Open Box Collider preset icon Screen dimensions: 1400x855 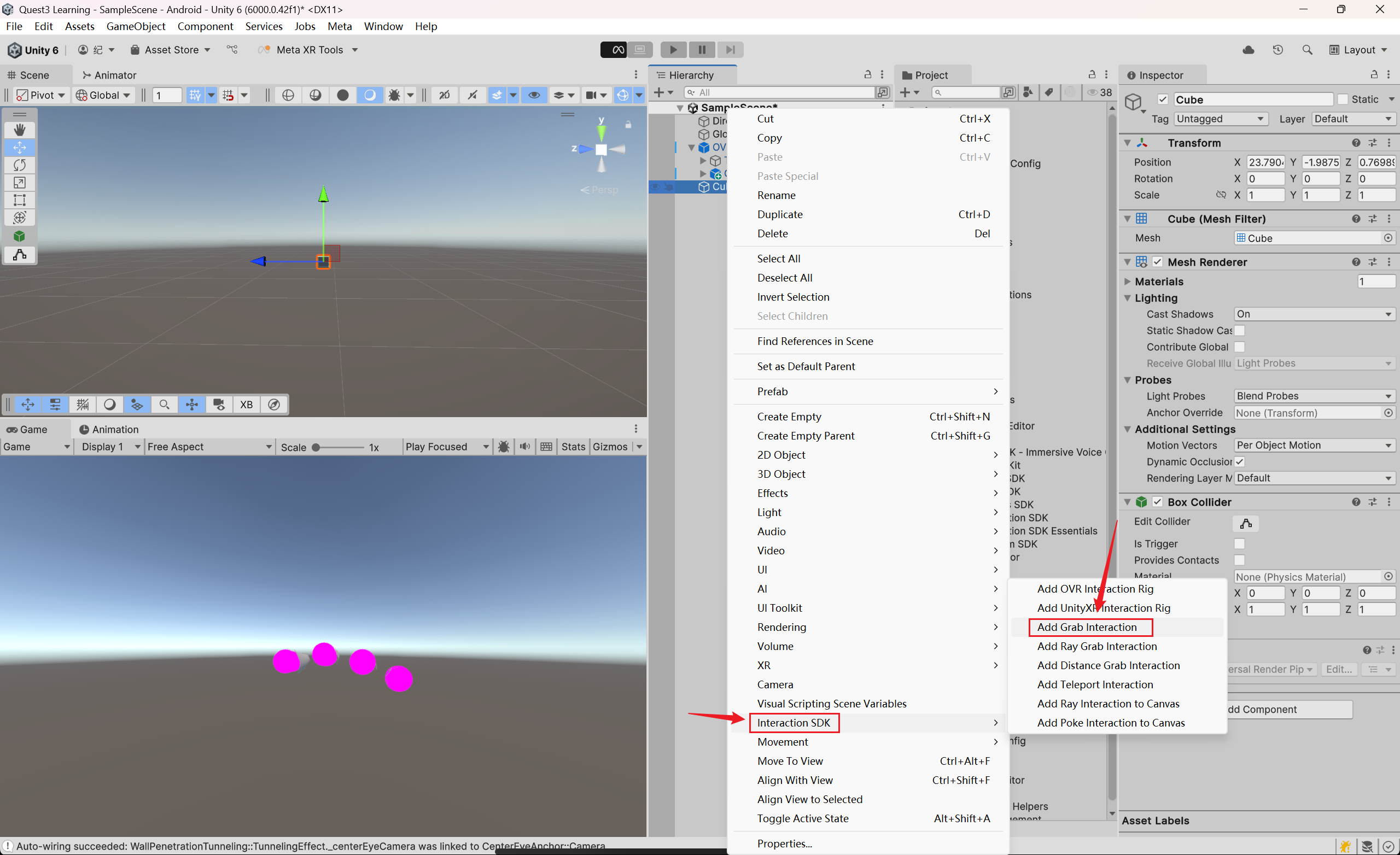pyautogui.click(x=1373, y=502)
